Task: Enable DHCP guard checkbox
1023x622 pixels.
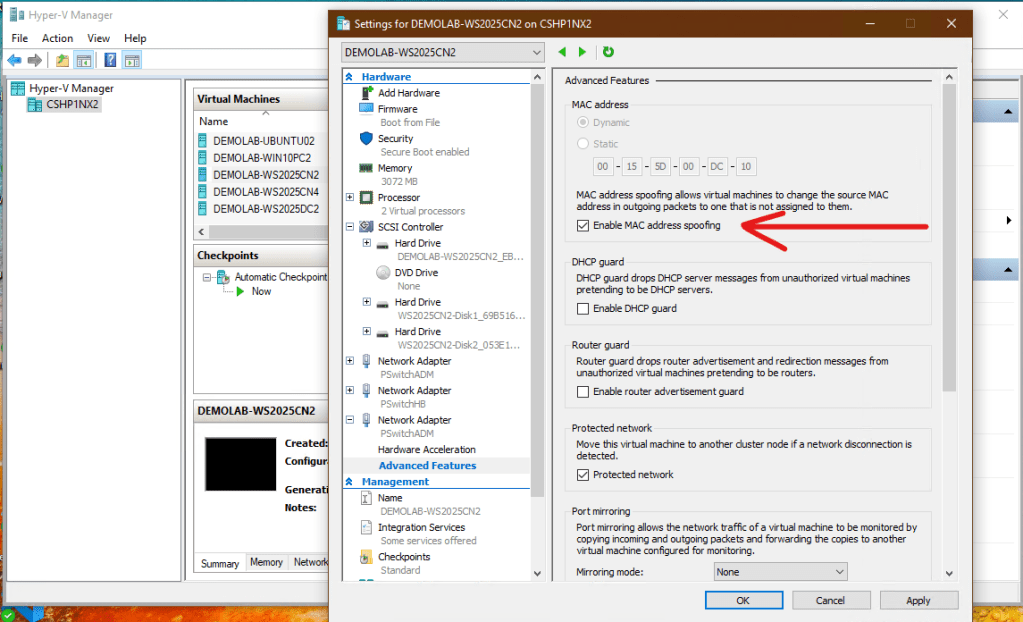Action: [x=583, y=309]
